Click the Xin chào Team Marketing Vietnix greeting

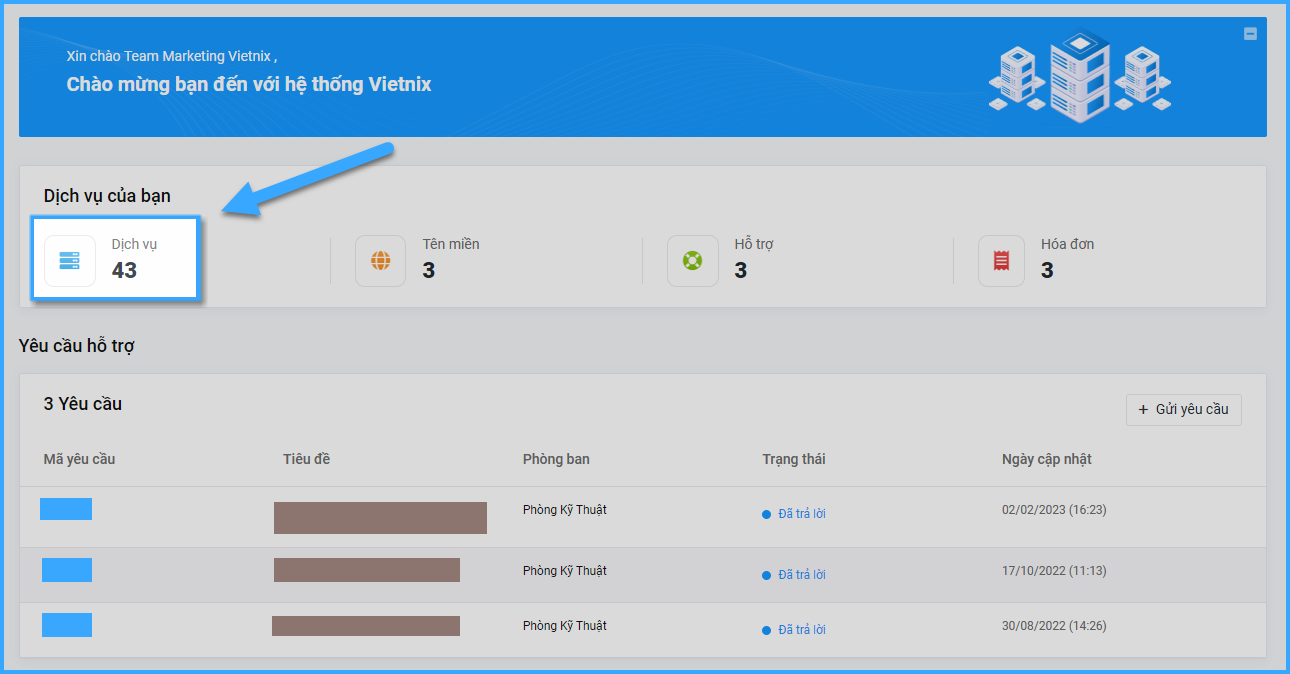172,56
